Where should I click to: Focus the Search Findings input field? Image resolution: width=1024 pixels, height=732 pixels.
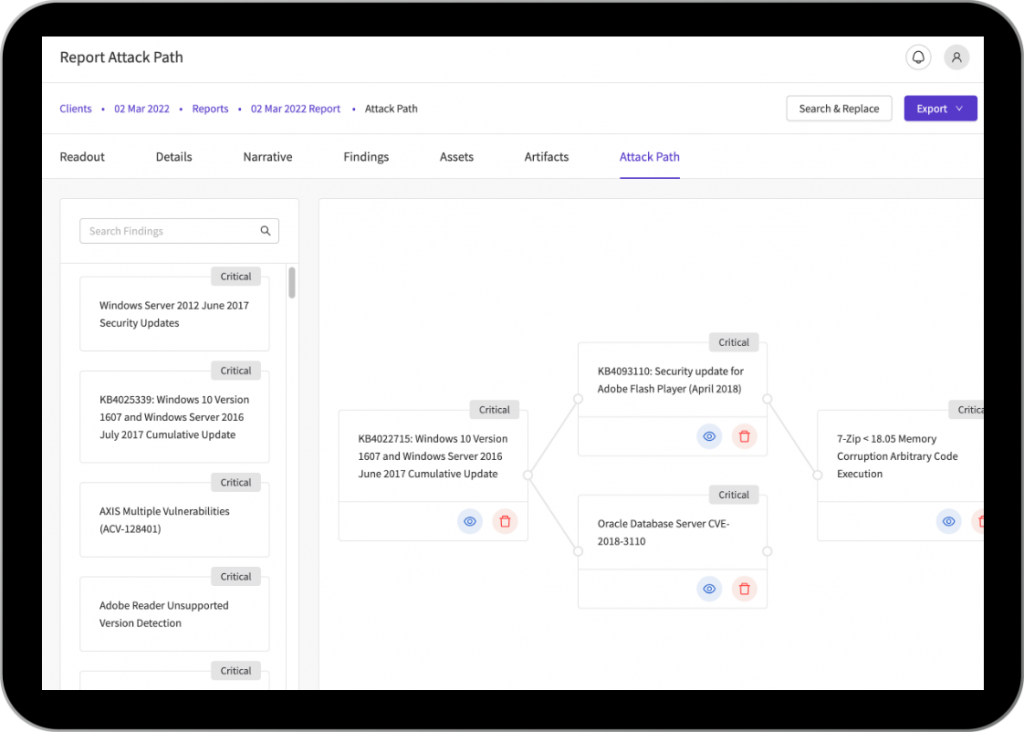170,231
